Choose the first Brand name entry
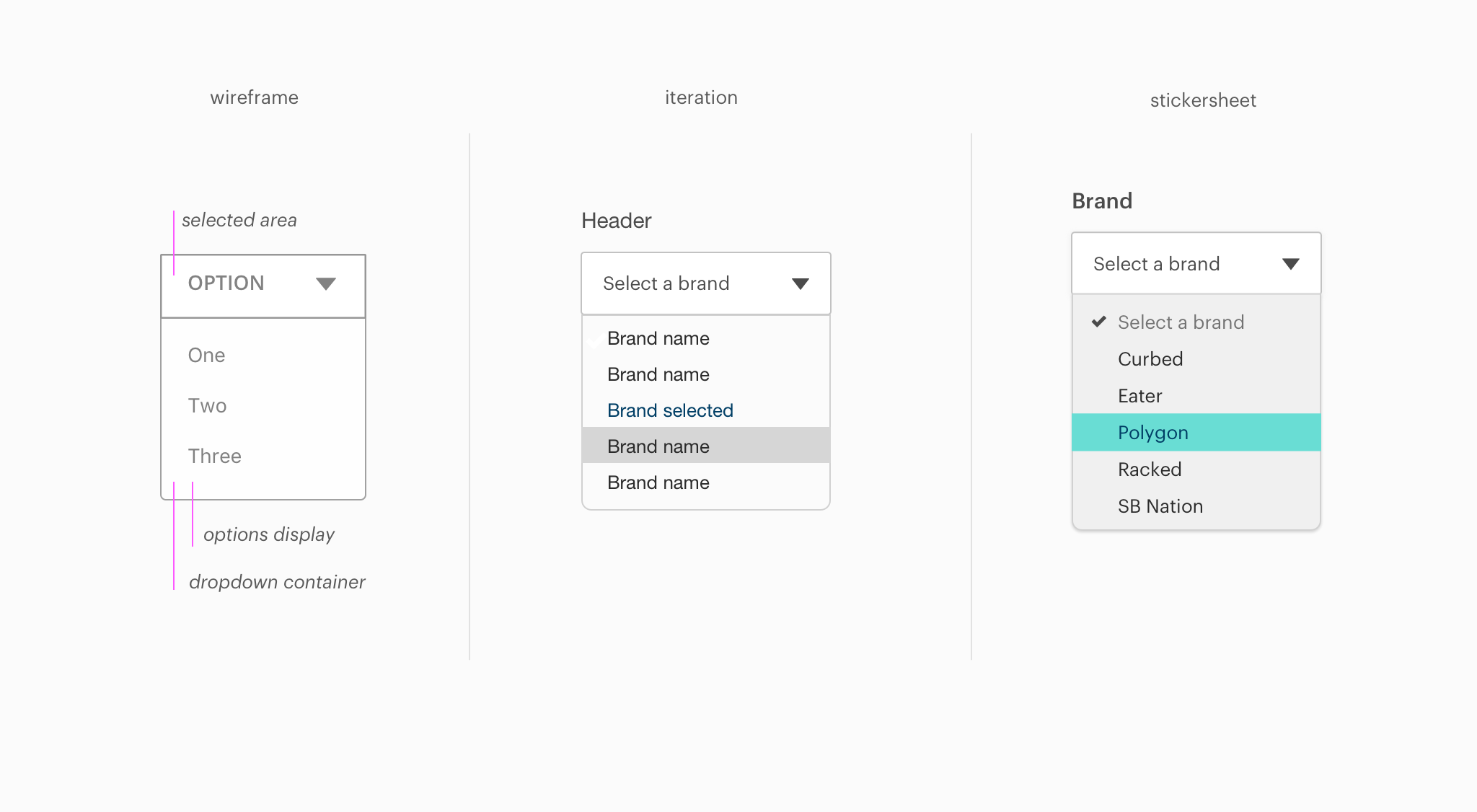Image resolution: width=1477 pixels, height=812 pixels. 706,338
